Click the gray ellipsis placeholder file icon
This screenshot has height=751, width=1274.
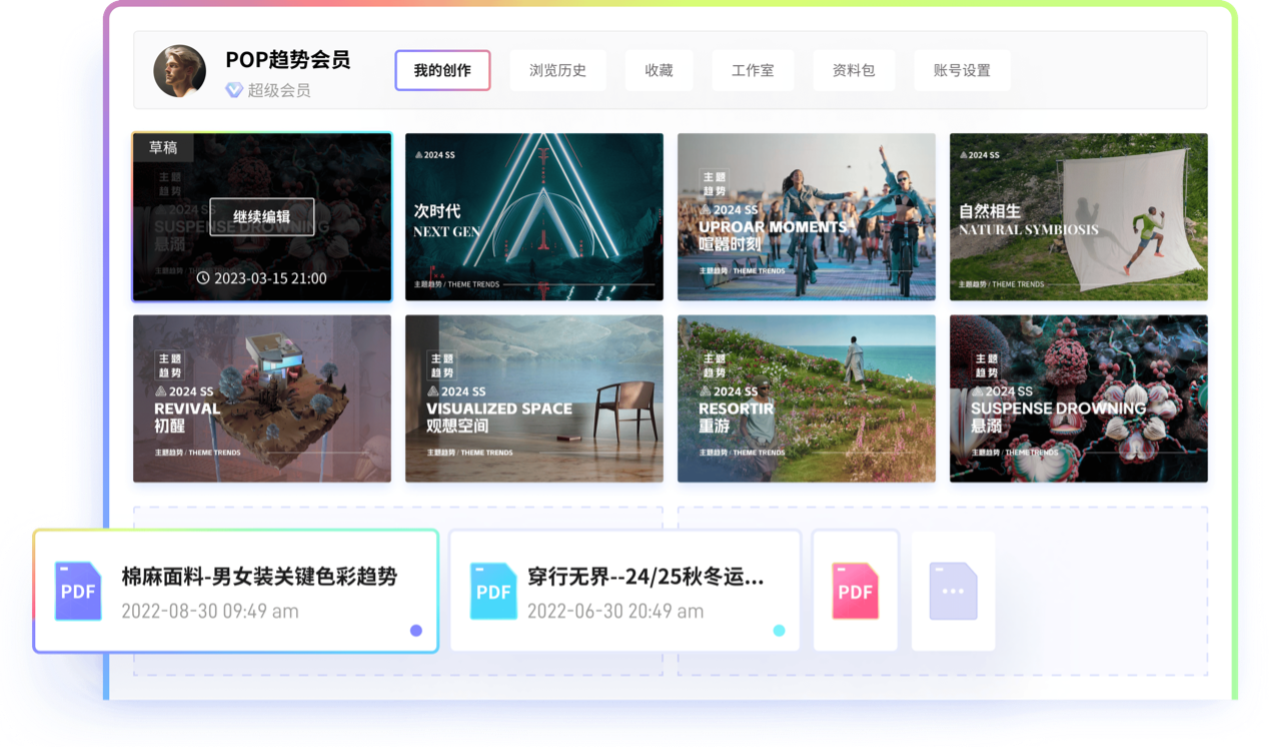click(x=953, y=591)
